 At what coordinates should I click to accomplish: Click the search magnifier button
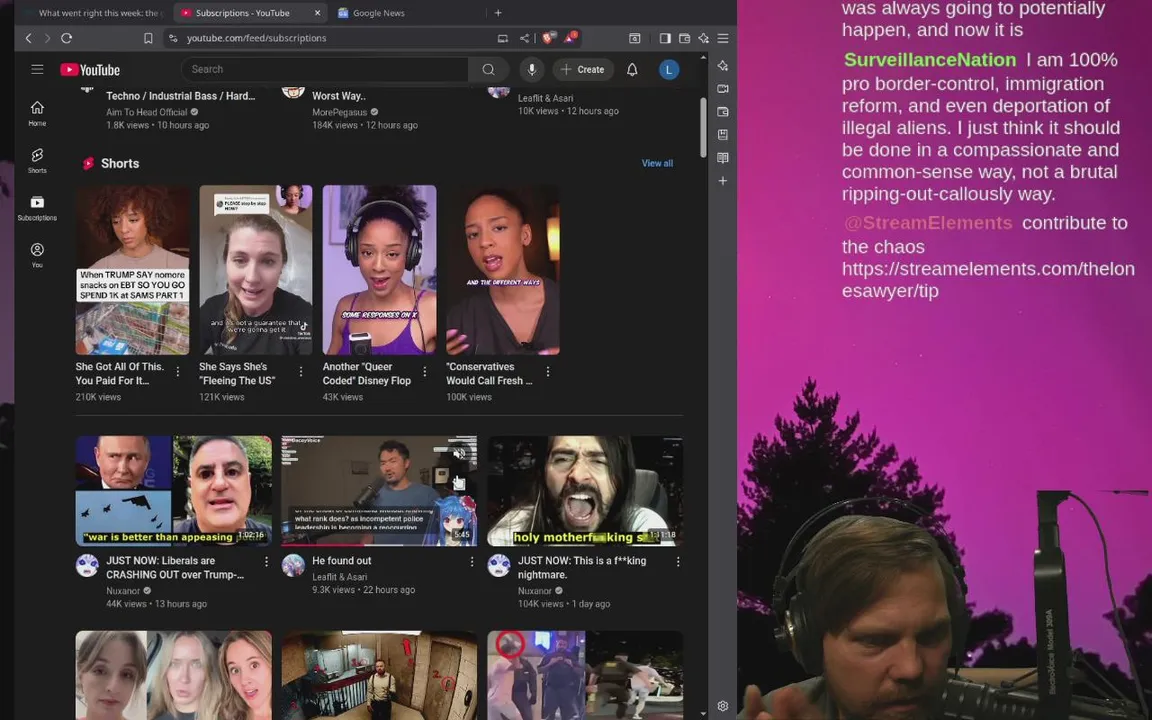point(488,69)
